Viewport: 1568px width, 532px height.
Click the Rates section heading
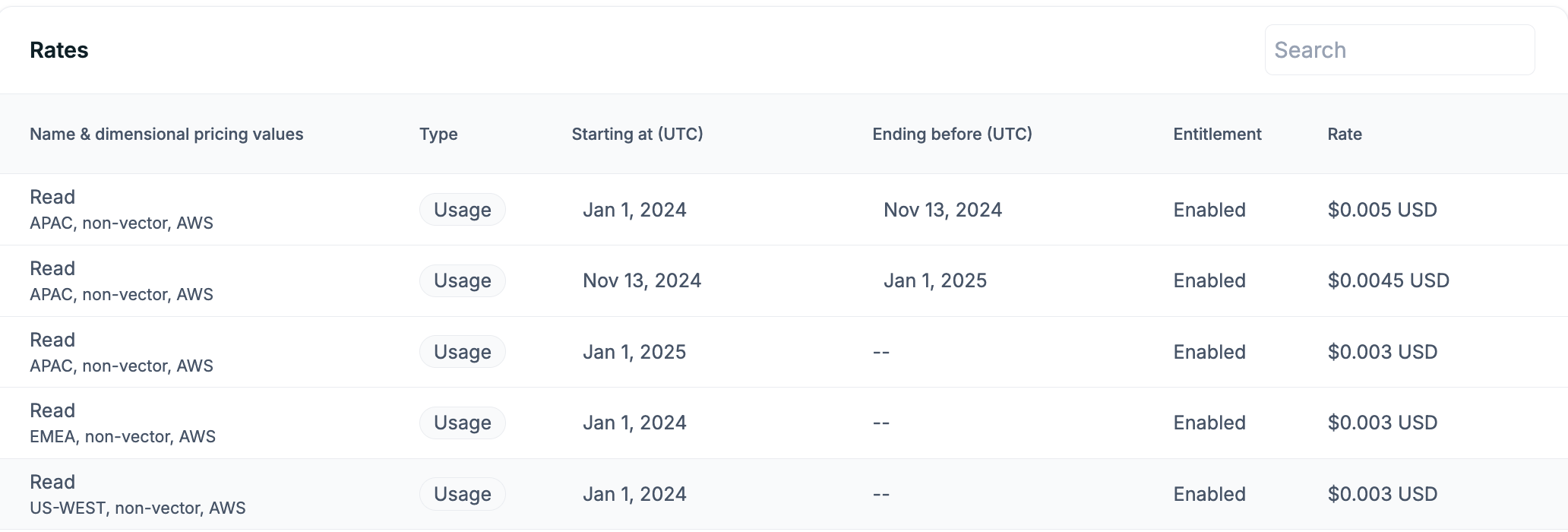[x=59, y=50]
